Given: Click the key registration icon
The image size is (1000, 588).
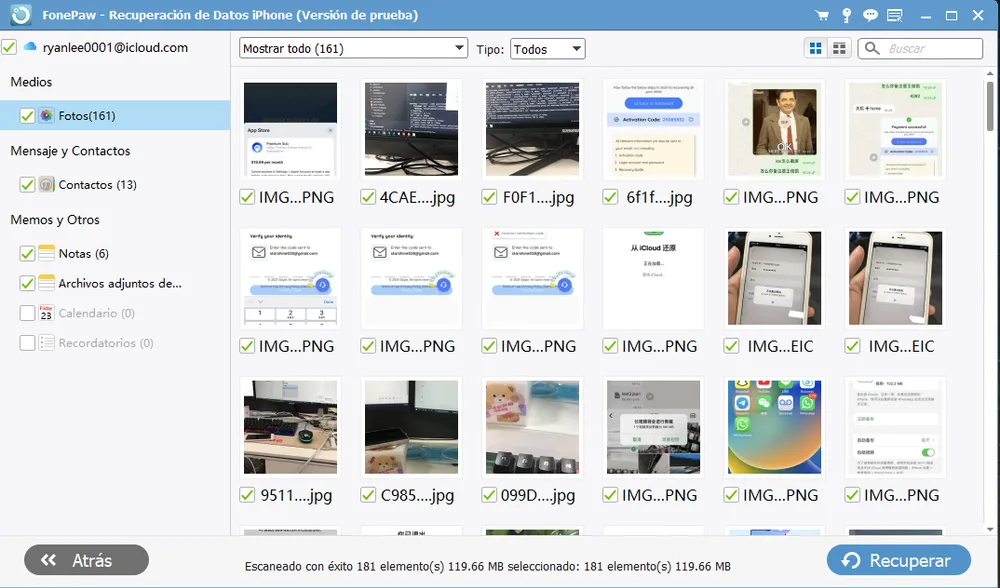Looking at the screenshot, I should click(846, 15).
